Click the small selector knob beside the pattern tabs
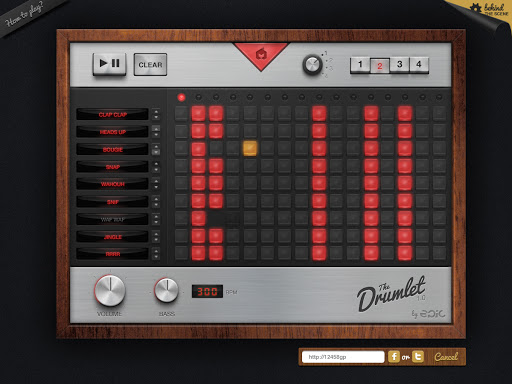This screenshot has width=512, height=384. (x=312, y=65)
